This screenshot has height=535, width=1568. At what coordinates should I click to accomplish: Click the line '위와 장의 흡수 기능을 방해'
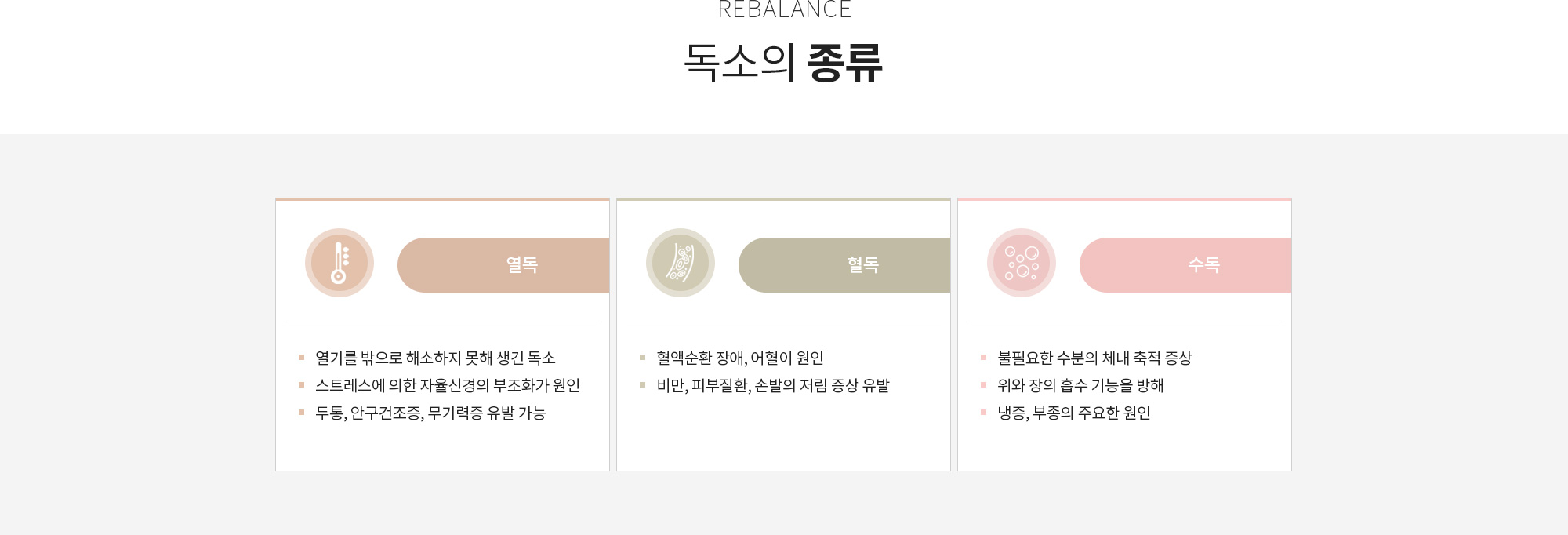(1080, 385)
